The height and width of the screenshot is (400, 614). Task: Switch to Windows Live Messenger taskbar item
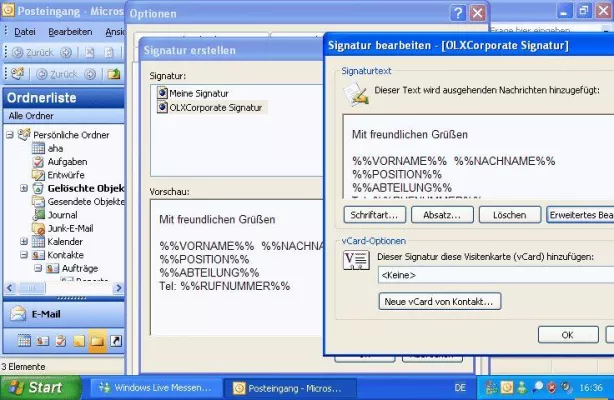tap(153, 387)
